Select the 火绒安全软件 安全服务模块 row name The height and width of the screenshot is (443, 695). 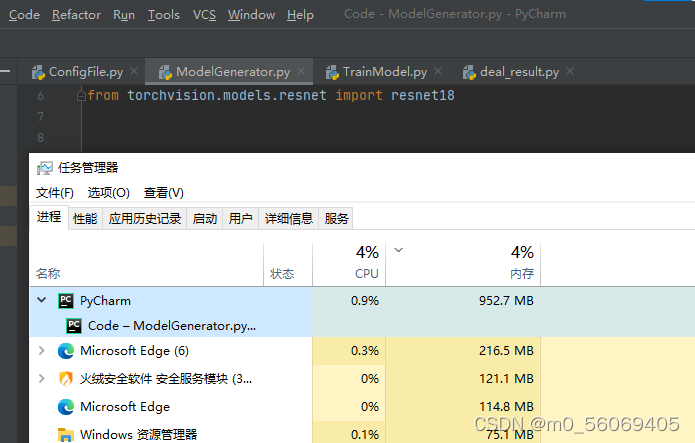tap(166, 379)
